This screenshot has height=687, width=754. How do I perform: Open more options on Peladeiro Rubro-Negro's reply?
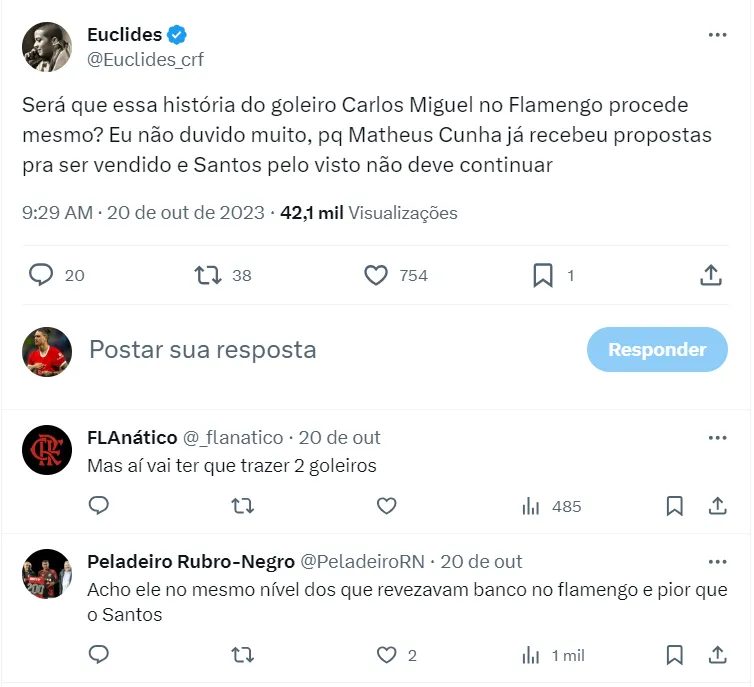tap(717, 562)
